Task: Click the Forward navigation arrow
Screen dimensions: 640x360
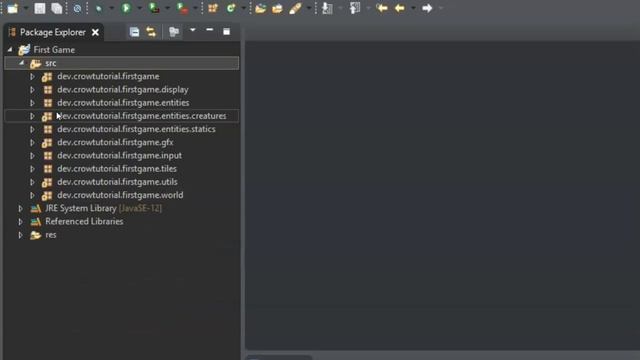Action: 427,8
